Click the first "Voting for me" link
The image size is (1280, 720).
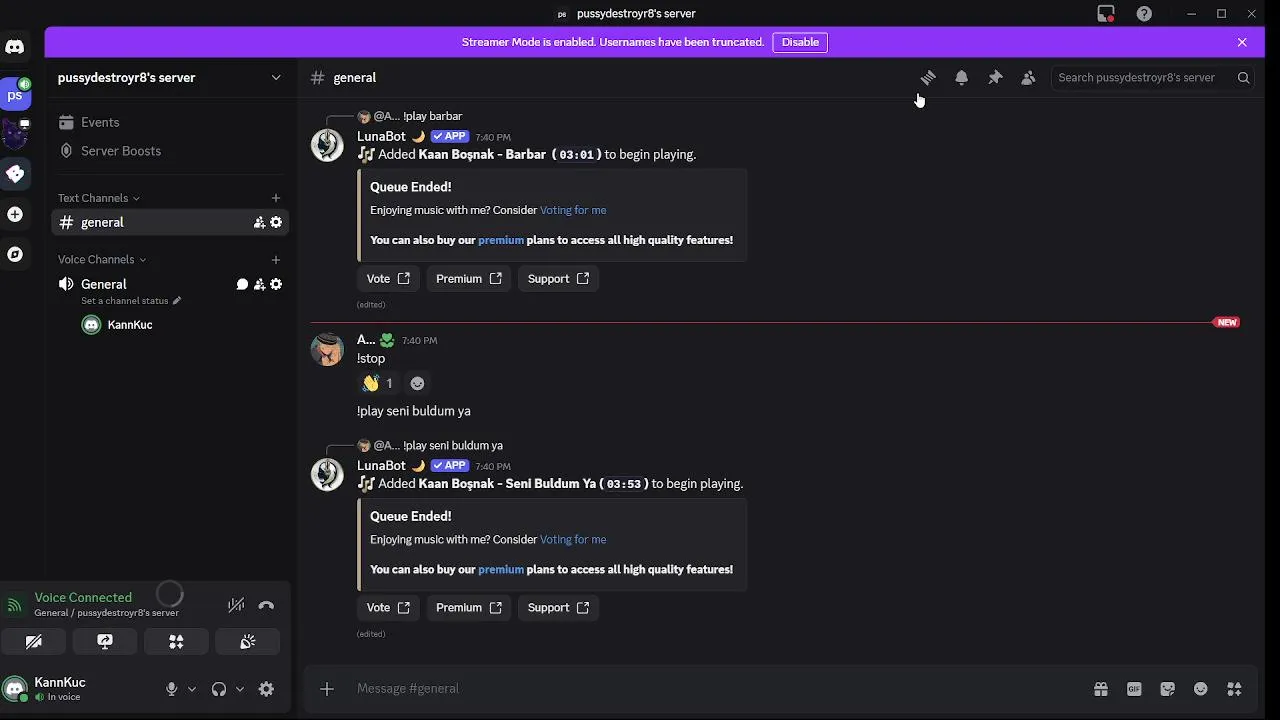(x=573, y=210)
